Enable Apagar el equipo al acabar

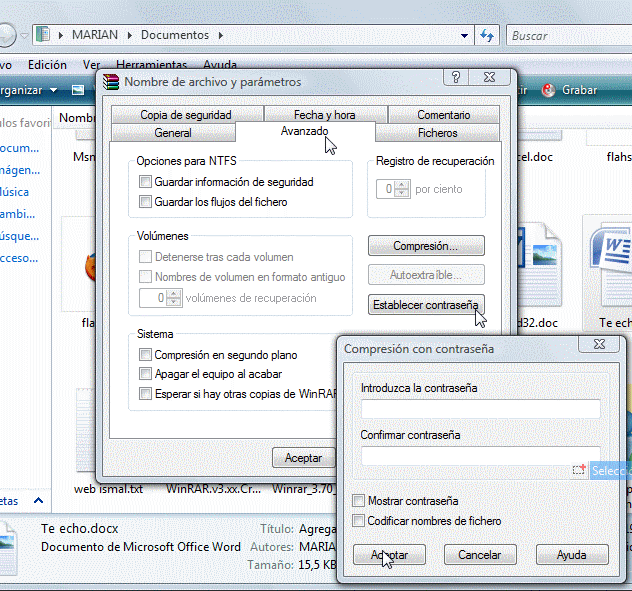click(x=145, y=374)
